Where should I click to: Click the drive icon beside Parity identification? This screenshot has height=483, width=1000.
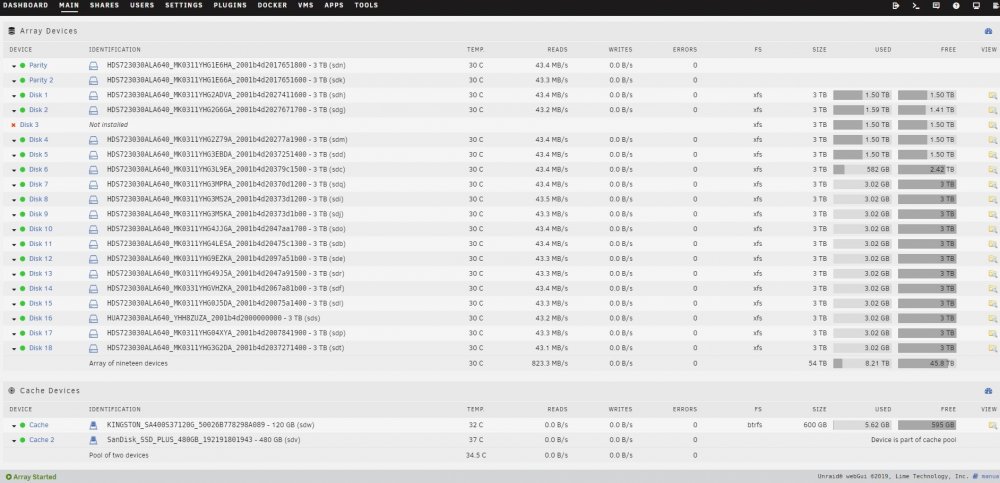point(94,66)
